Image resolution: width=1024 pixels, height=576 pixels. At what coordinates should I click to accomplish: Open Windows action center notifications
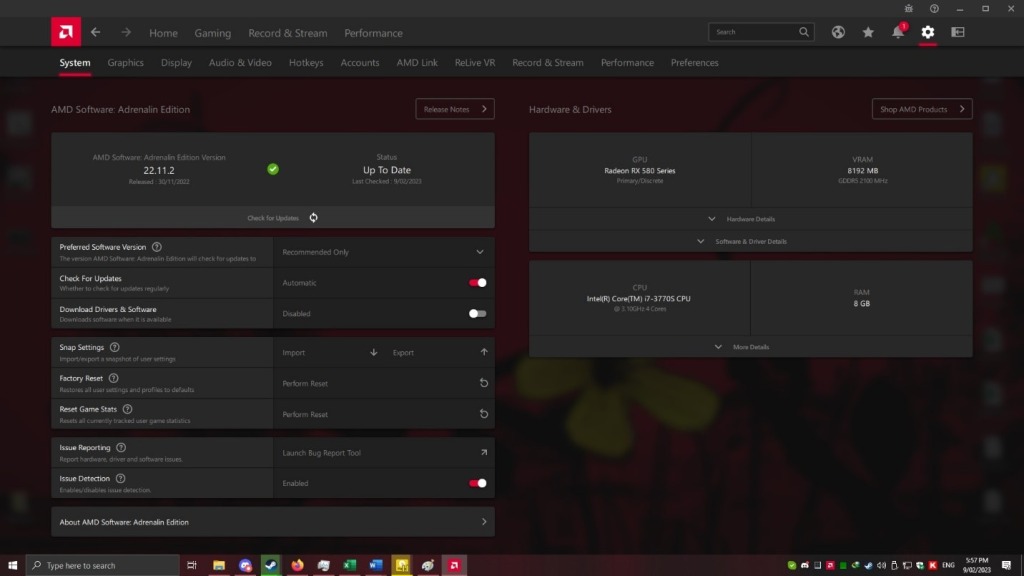pos(1006,565)
